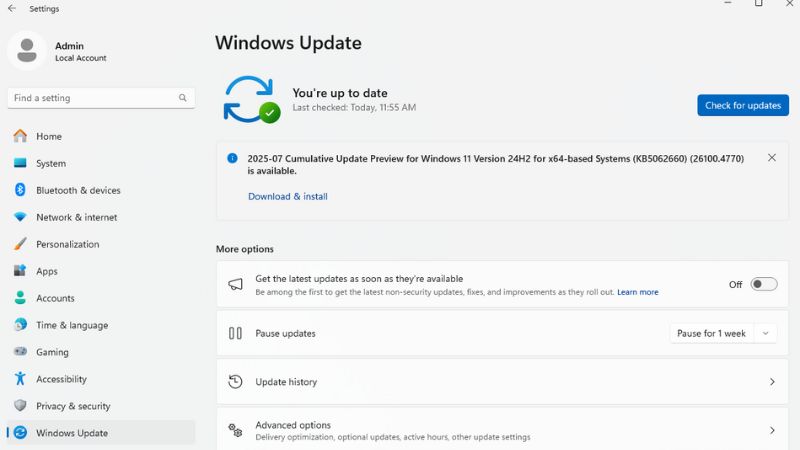Dismiss the cumulative update preview notice
800x450 pixels.
[x=772, y=158]
